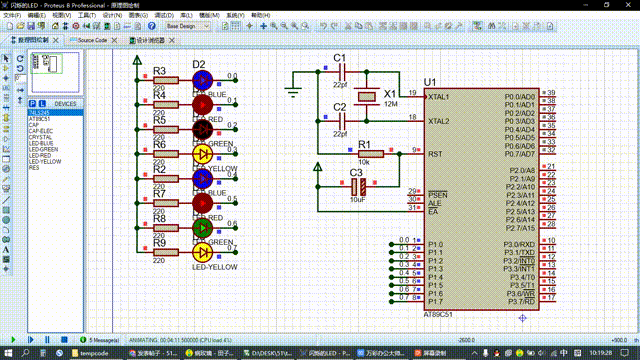Select the 2D Graphics Text tool
640x360 pixels.
[x=6, y=249]
